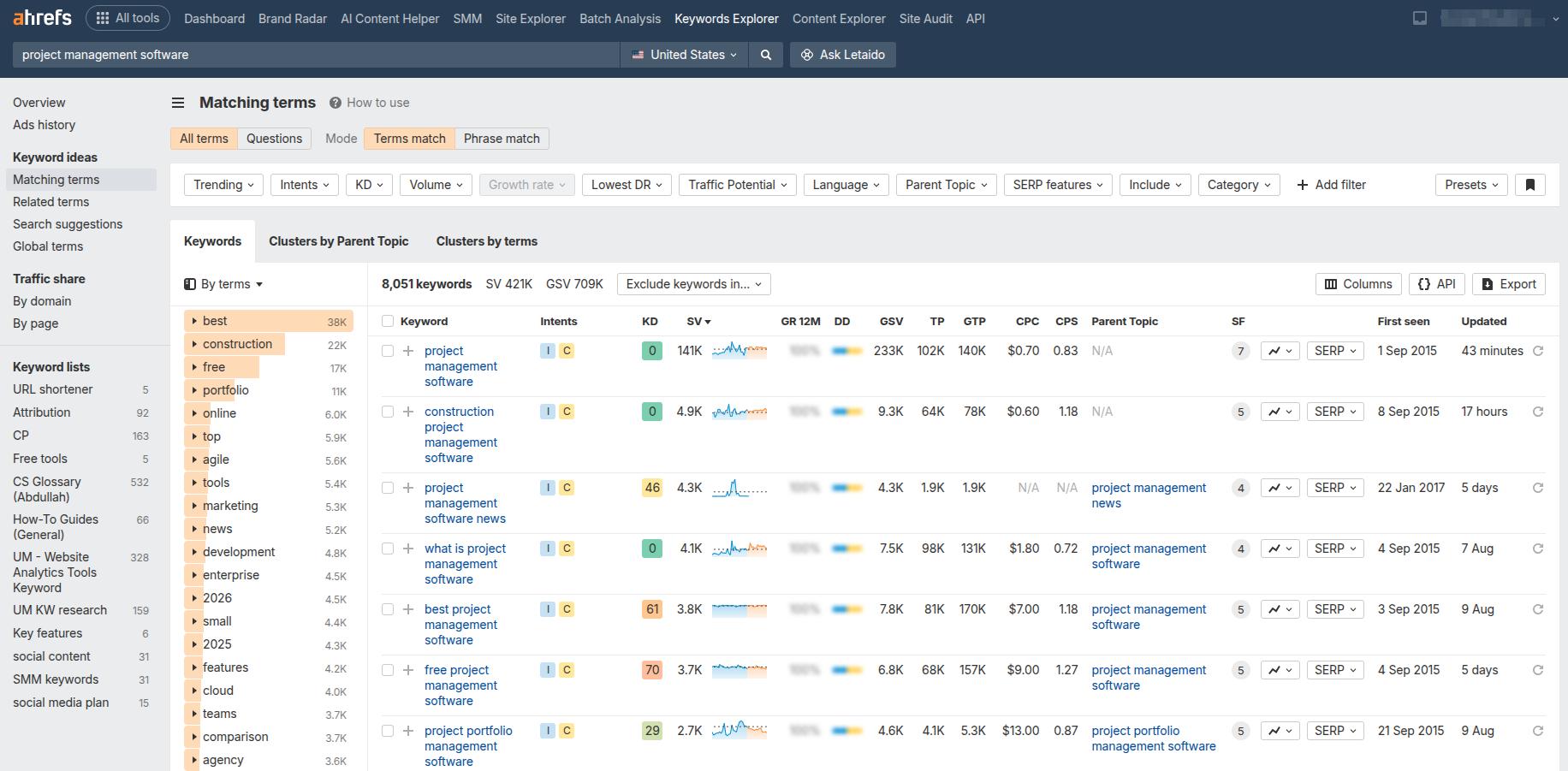This screenshot has height=771, width=1568.
Task: Open the KD filter dropdown
Action: point(369,185)
